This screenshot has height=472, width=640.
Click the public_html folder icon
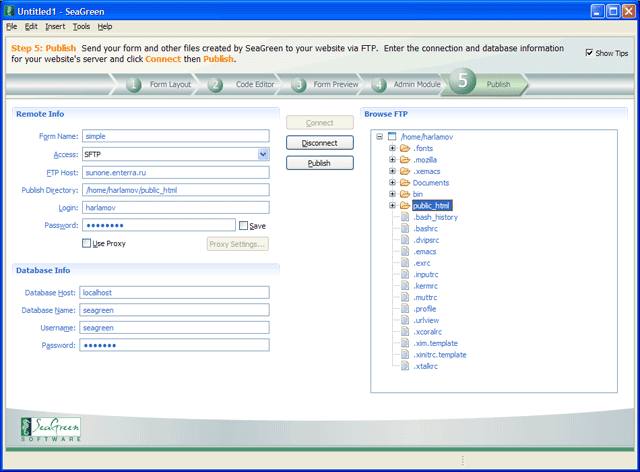click(405, 205)
